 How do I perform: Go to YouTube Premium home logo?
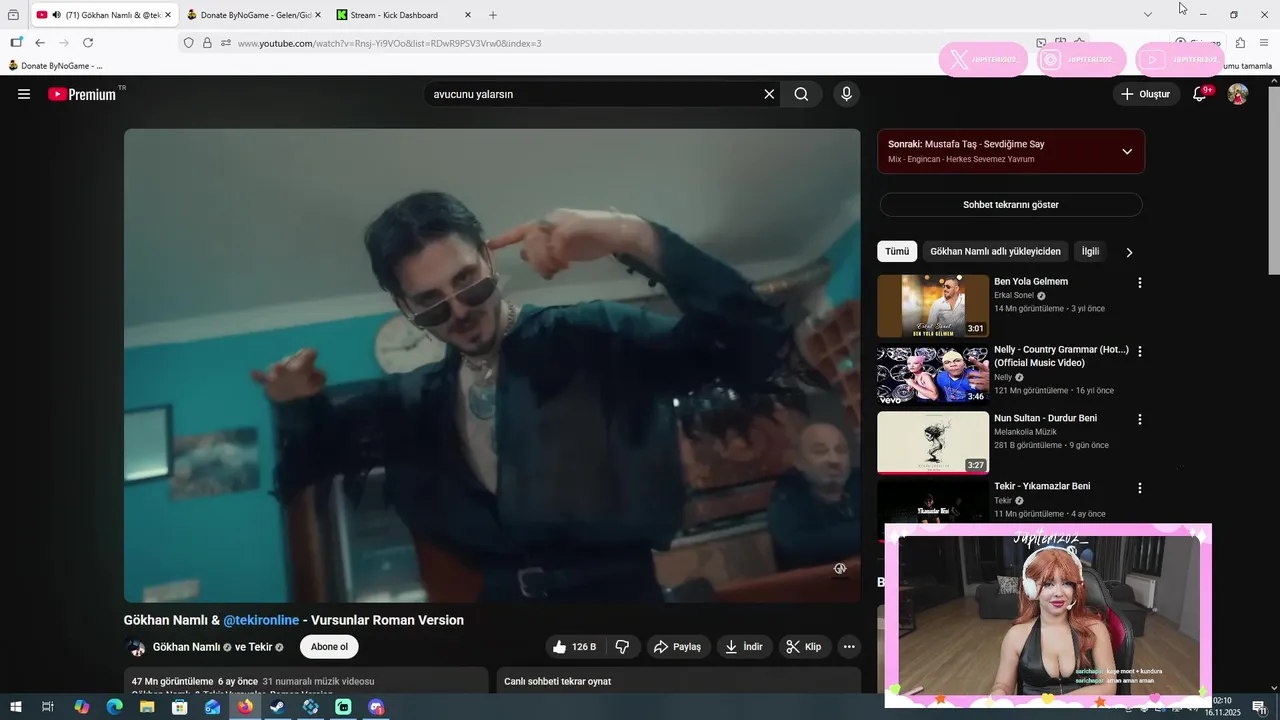tap(82, 94)
